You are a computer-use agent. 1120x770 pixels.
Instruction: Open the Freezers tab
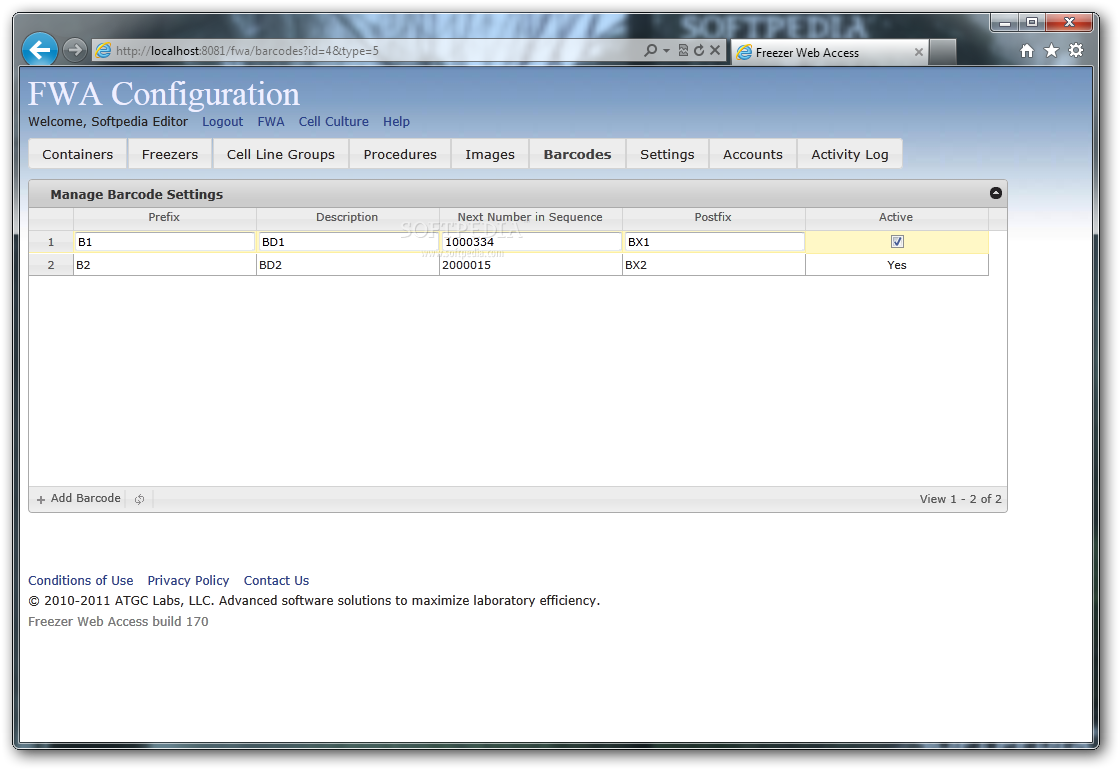pyautogui.click(x=170, y=154)
